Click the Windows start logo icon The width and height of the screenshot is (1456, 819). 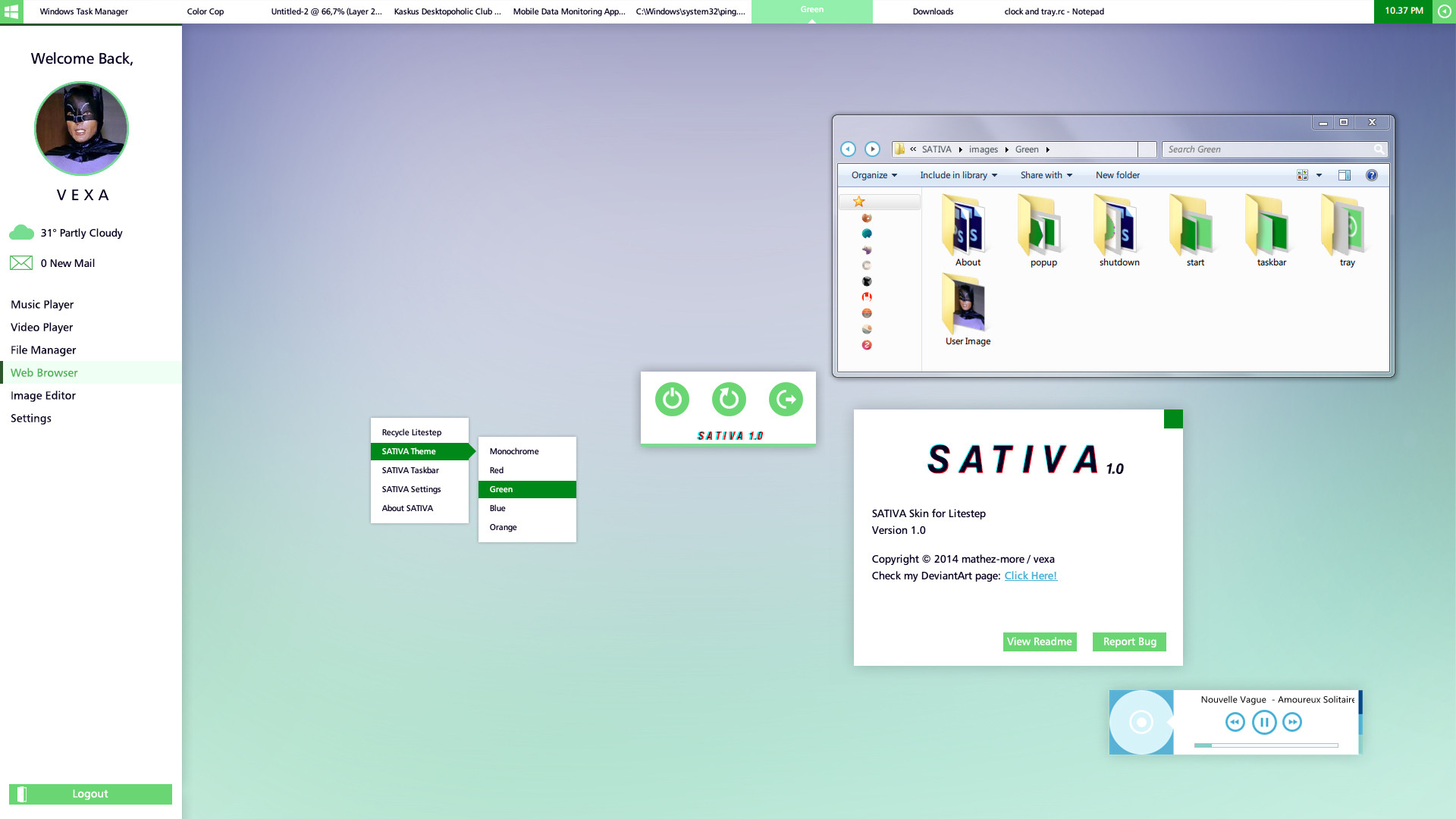click(x=11, y=11)
